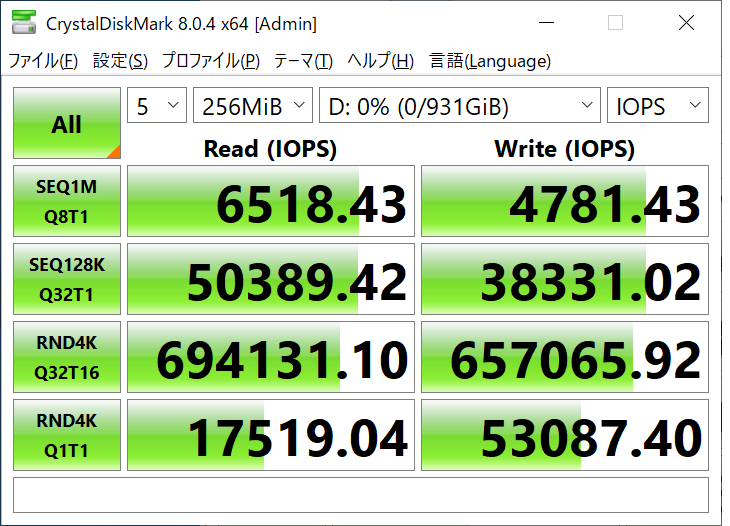Image resolution: width=730 pixels, height=526 pixels.
Task: Click the SEQ1M write result 4781.43
Action: pyautogui.click(x=565, y=201)
